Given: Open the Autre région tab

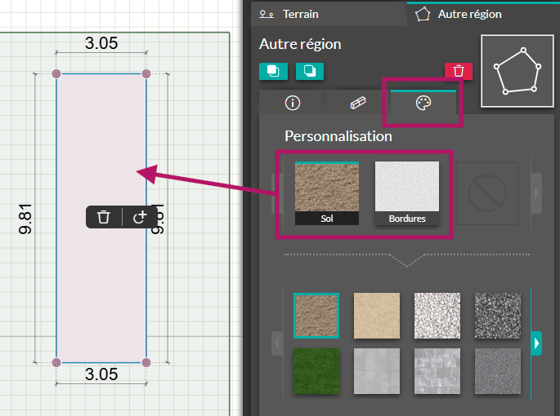Looking at the screenshot, I should [483, 14].
